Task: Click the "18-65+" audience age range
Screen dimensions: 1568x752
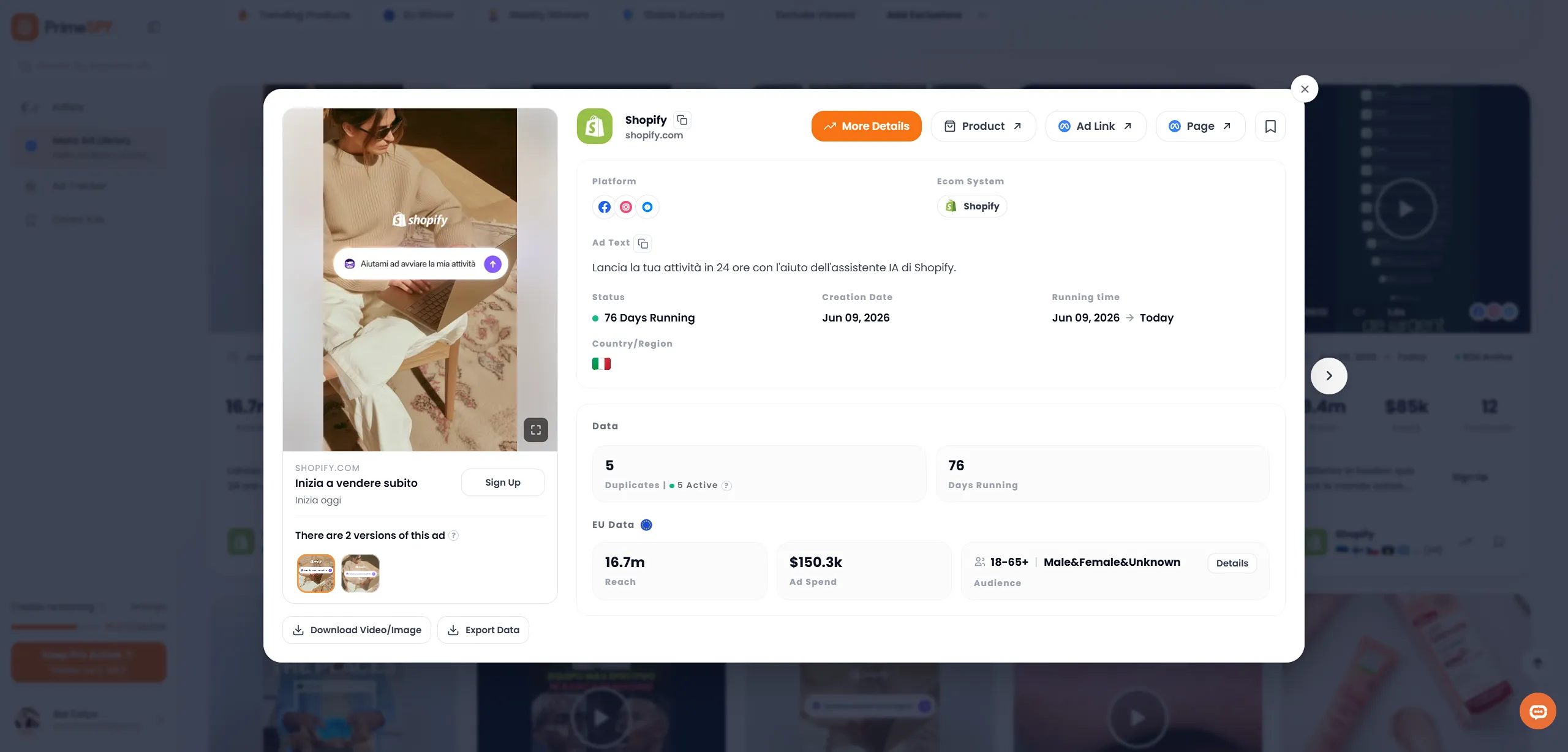Action: point(1009,562)
